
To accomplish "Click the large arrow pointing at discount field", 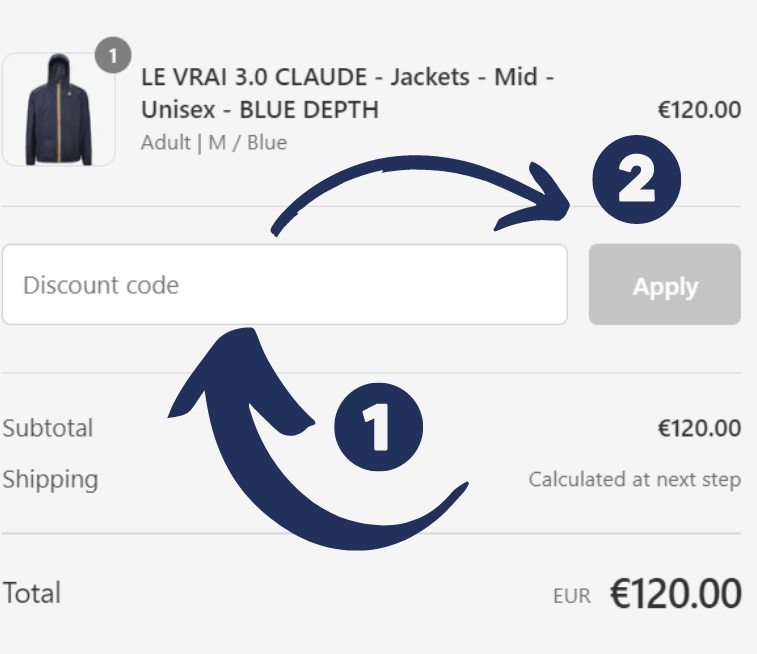I will pyautogui.click(x=318, y=438).
